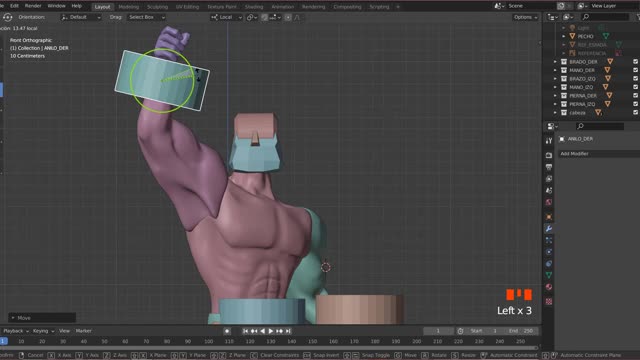Toggle the auto keying record button
640x360 pixels.
pyautogui.click(x=227, y=331)
